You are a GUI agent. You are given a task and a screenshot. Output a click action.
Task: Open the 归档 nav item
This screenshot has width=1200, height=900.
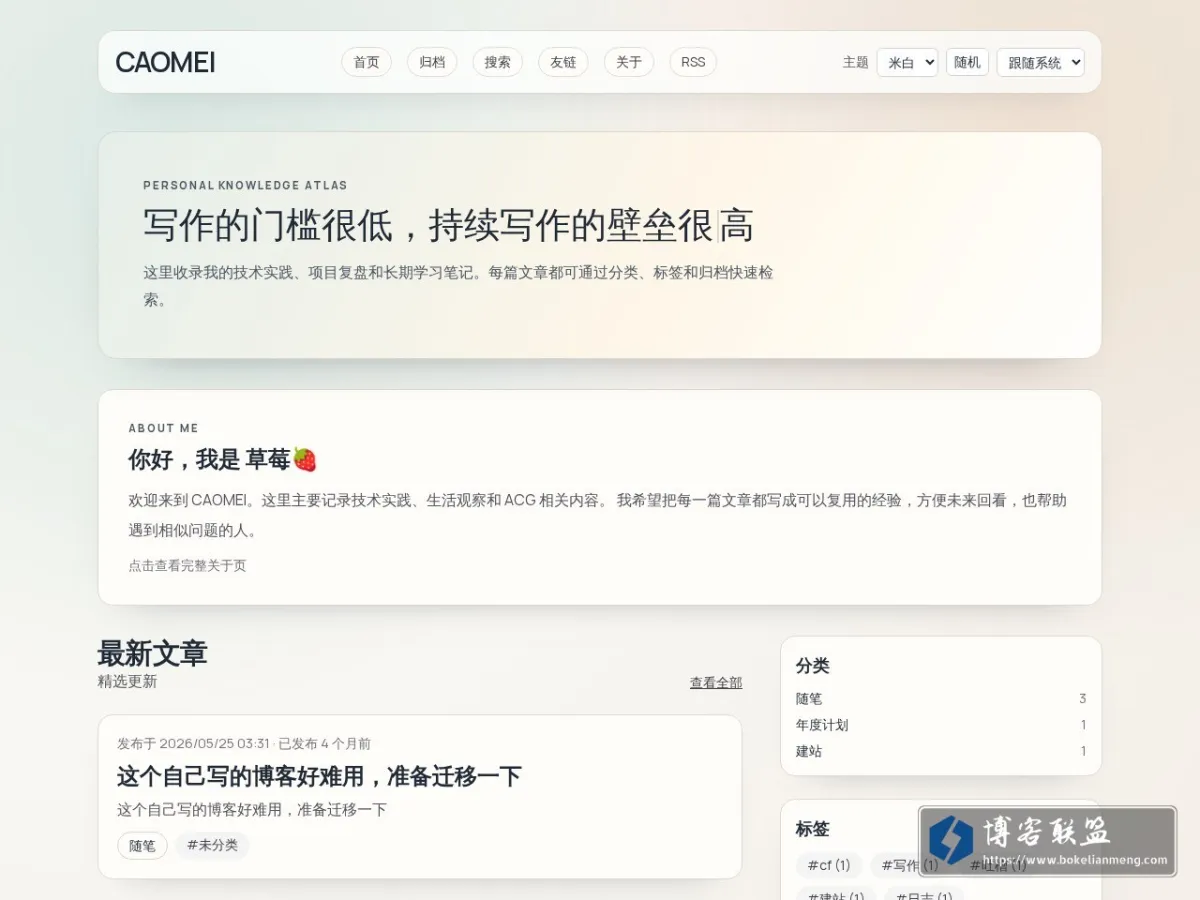tap(432, 62)
